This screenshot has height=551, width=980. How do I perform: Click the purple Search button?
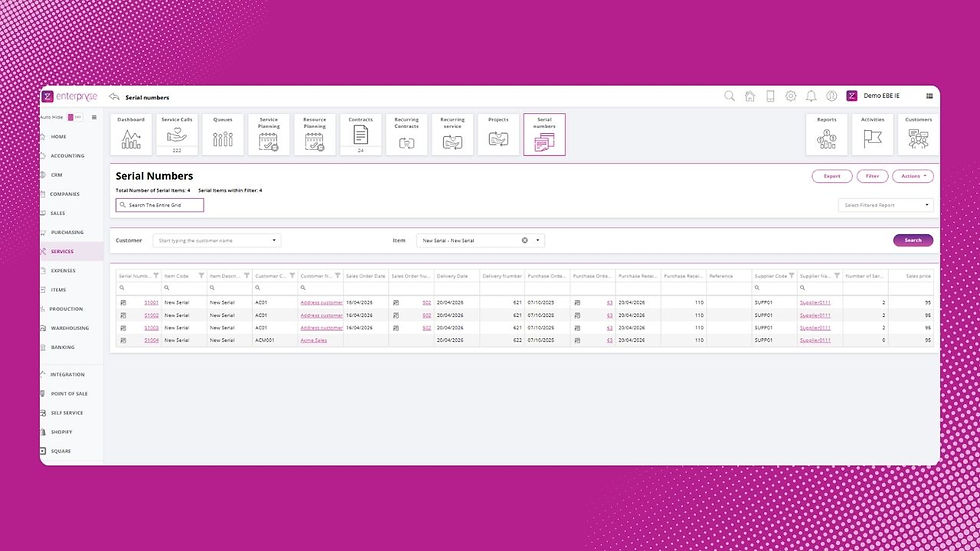[x=912, y=241]
